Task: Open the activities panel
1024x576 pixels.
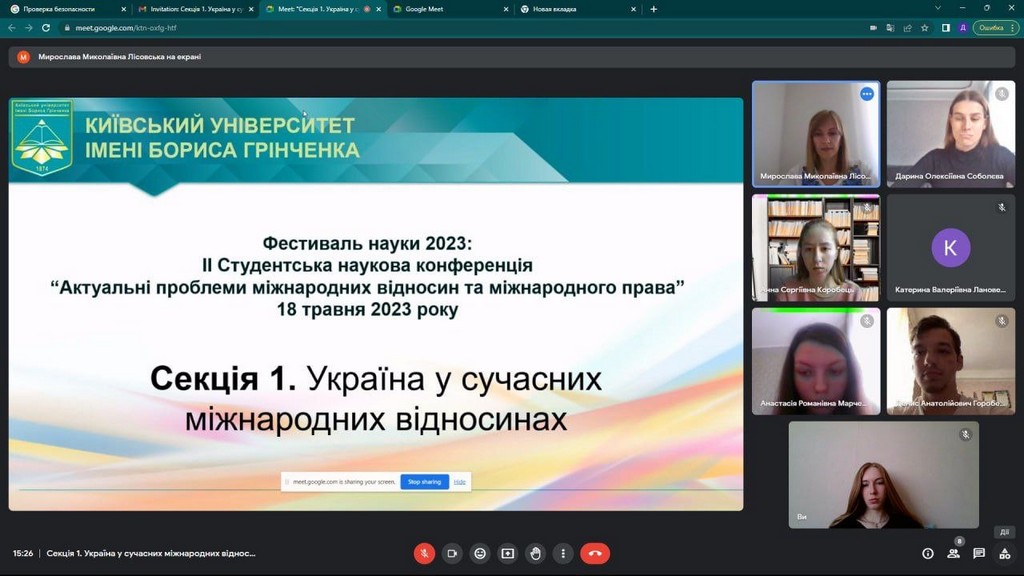Action: [x=1004, y=553]
